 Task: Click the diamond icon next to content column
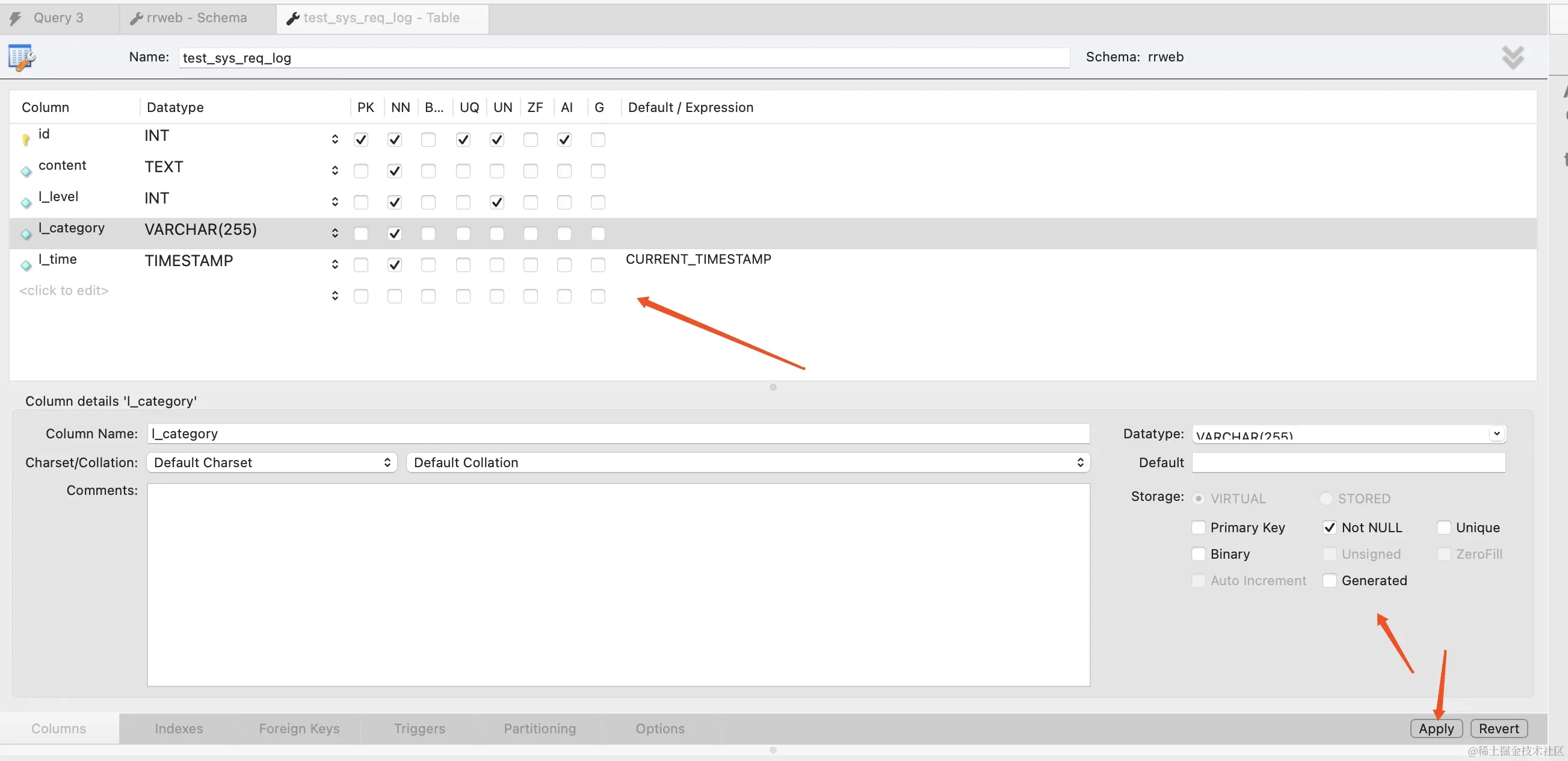click(25, 171)
